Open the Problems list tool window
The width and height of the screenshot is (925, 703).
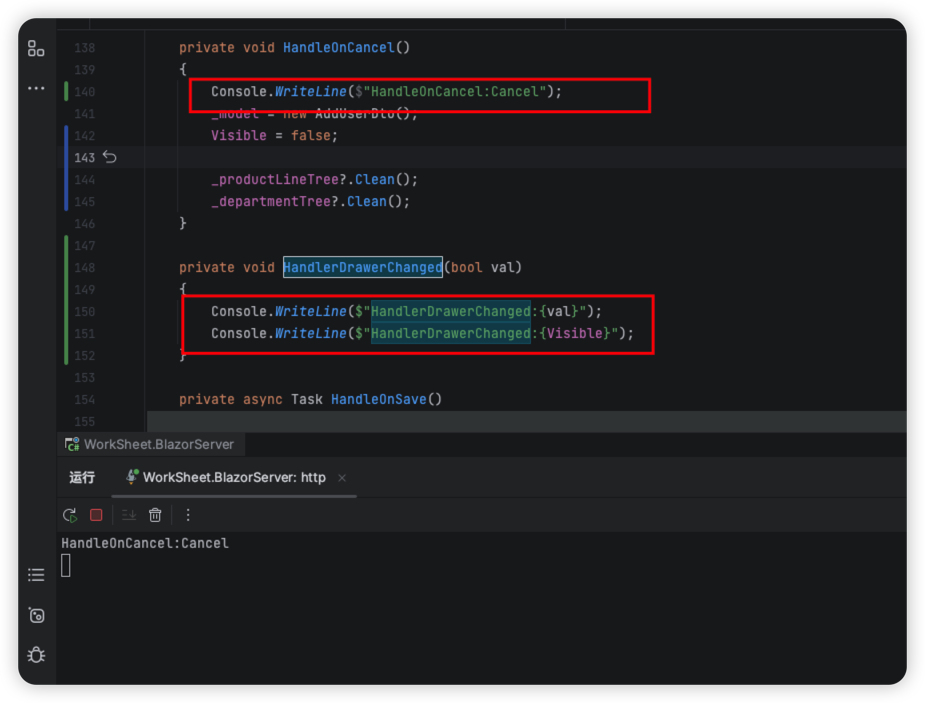(x=36, y=574)
